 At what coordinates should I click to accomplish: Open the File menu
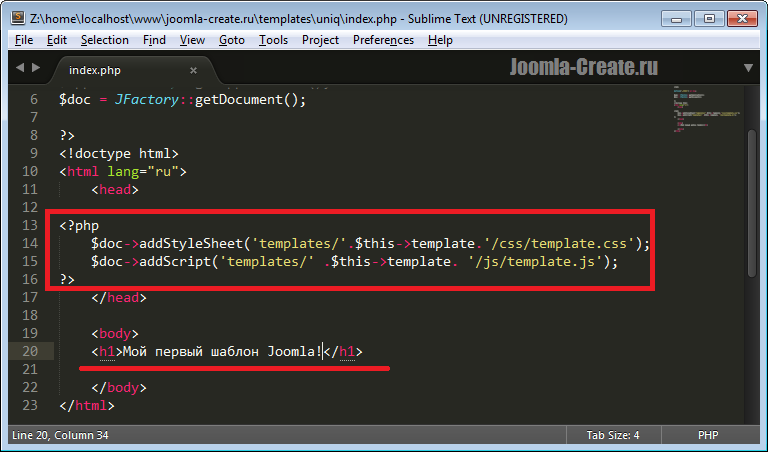[24, 40]
